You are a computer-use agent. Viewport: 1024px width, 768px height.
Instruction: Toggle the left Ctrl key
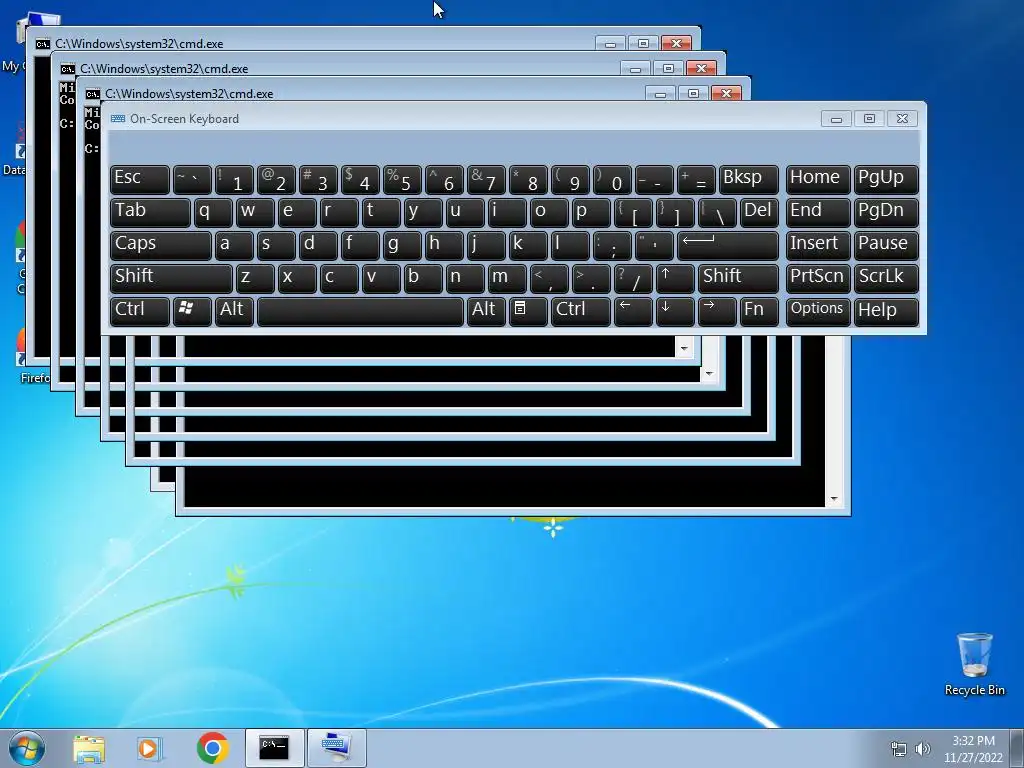(140, 311)
